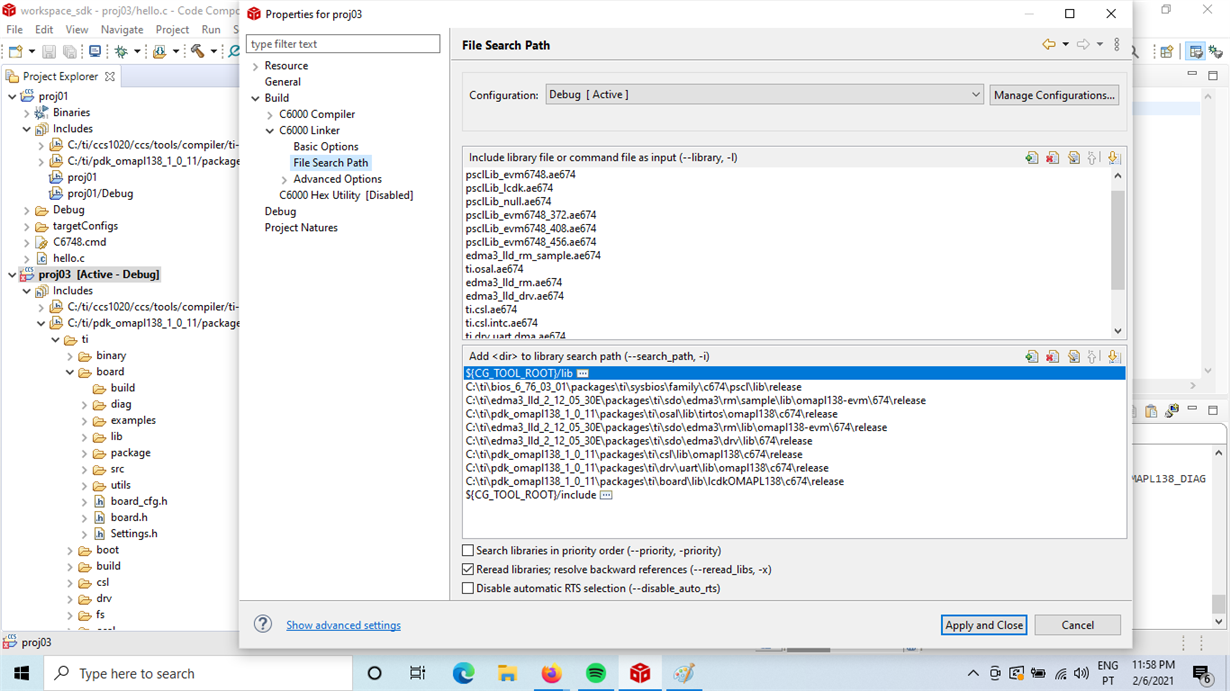Collapse the board folder in Project Explorer
The height and width of the screenshot is (691, 1230).
70,372
